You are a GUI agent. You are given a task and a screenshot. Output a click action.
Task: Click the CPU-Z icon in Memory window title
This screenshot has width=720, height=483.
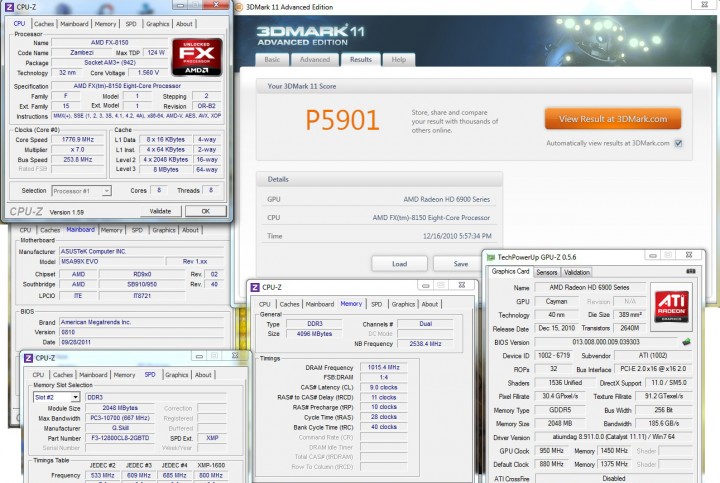(x=255, y=287)
